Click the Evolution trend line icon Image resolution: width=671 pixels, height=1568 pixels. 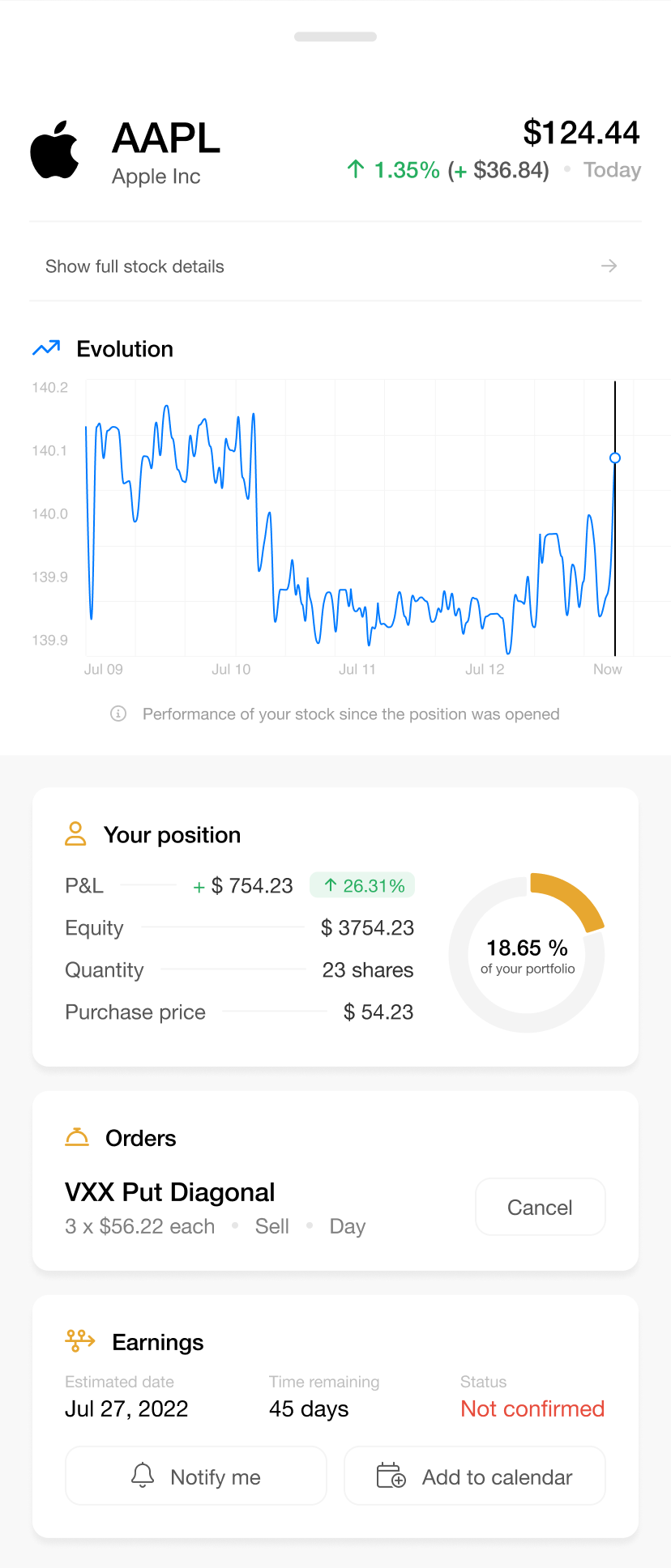[46, 348]
